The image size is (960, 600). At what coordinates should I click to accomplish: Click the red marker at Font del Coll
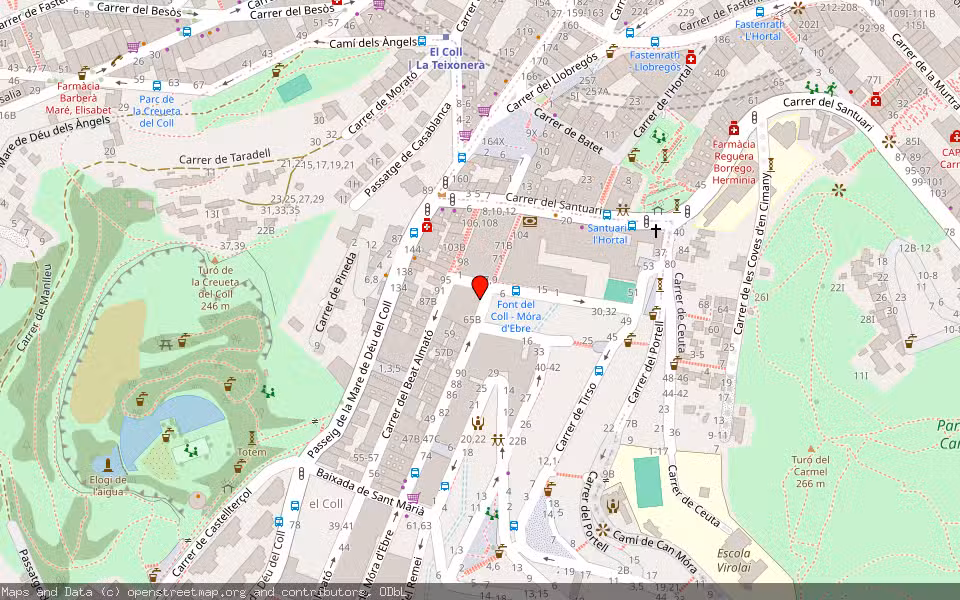coord(478,290)
